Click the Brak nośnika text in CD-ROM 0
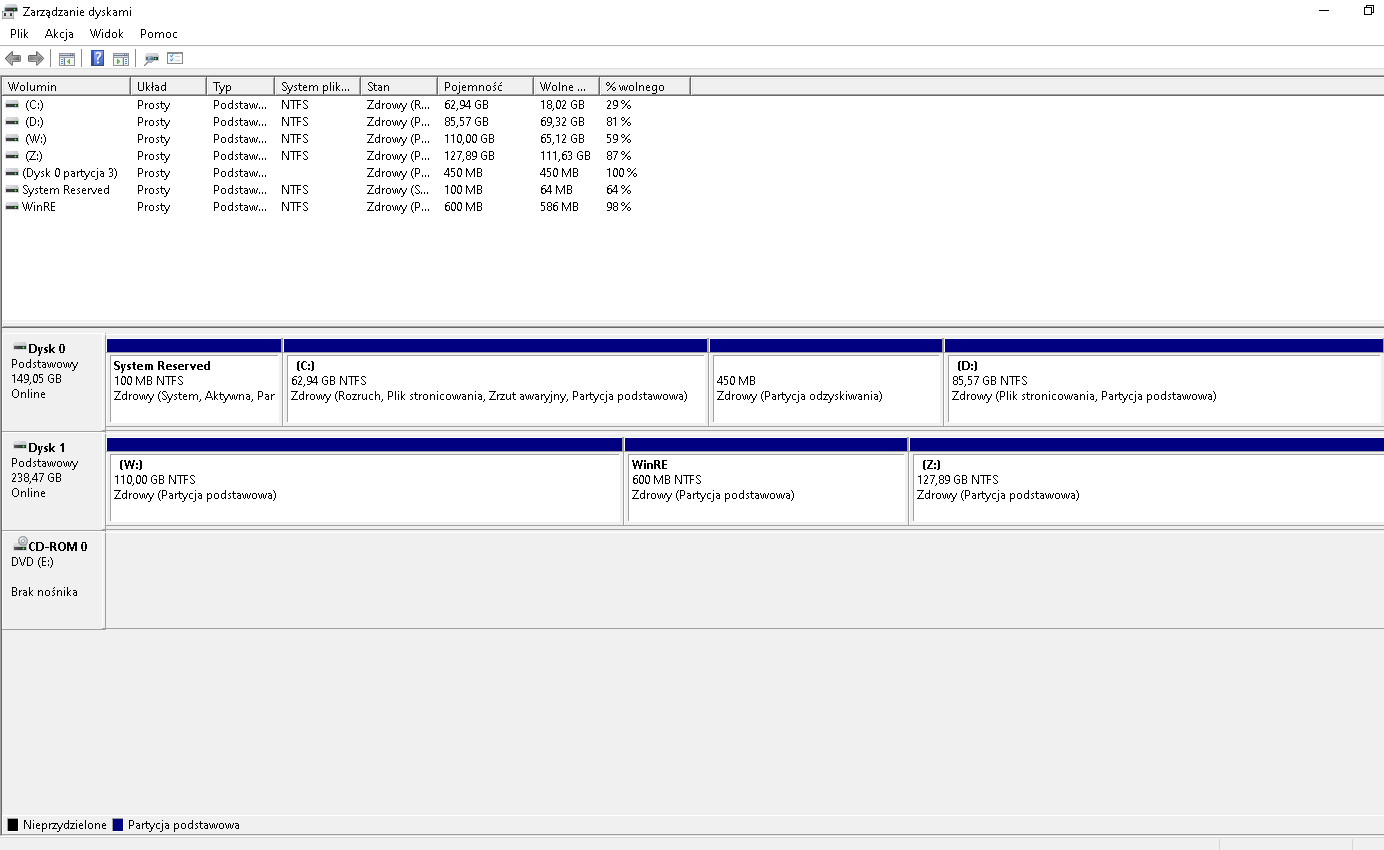The image size is (1384, 850). (44, 592)
